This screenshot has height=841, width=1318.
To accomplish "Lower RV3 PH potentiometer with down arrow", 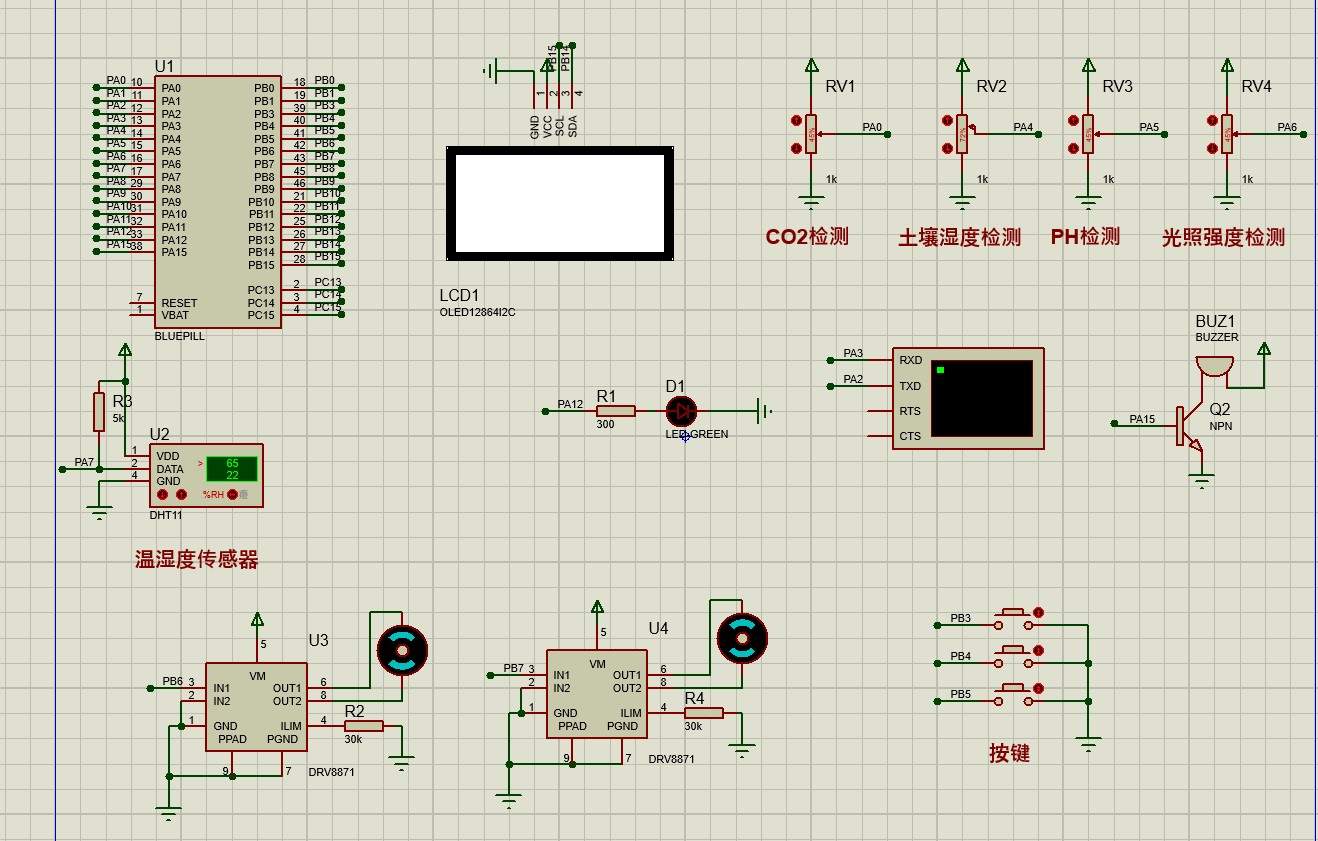I will coord(1073,148).
